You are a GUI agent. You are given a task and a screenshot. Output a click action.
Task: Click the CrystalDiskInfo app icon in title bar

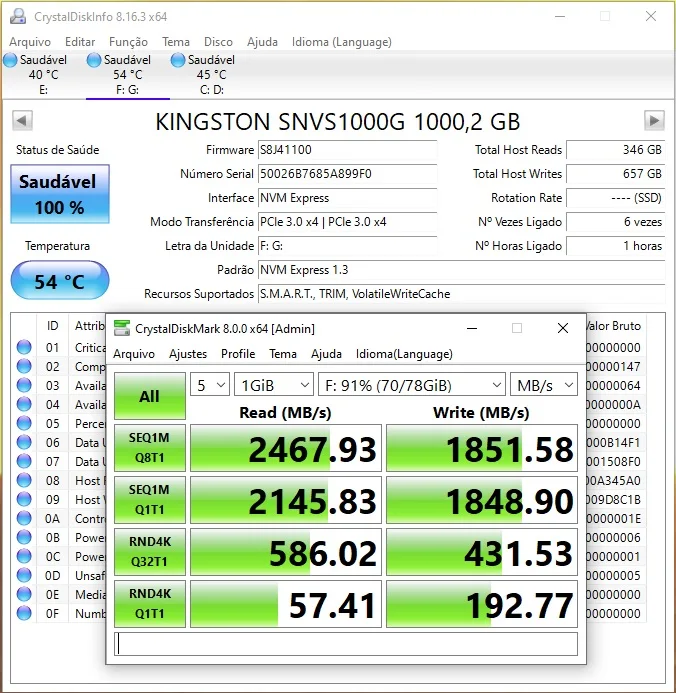tap(18, 16)
